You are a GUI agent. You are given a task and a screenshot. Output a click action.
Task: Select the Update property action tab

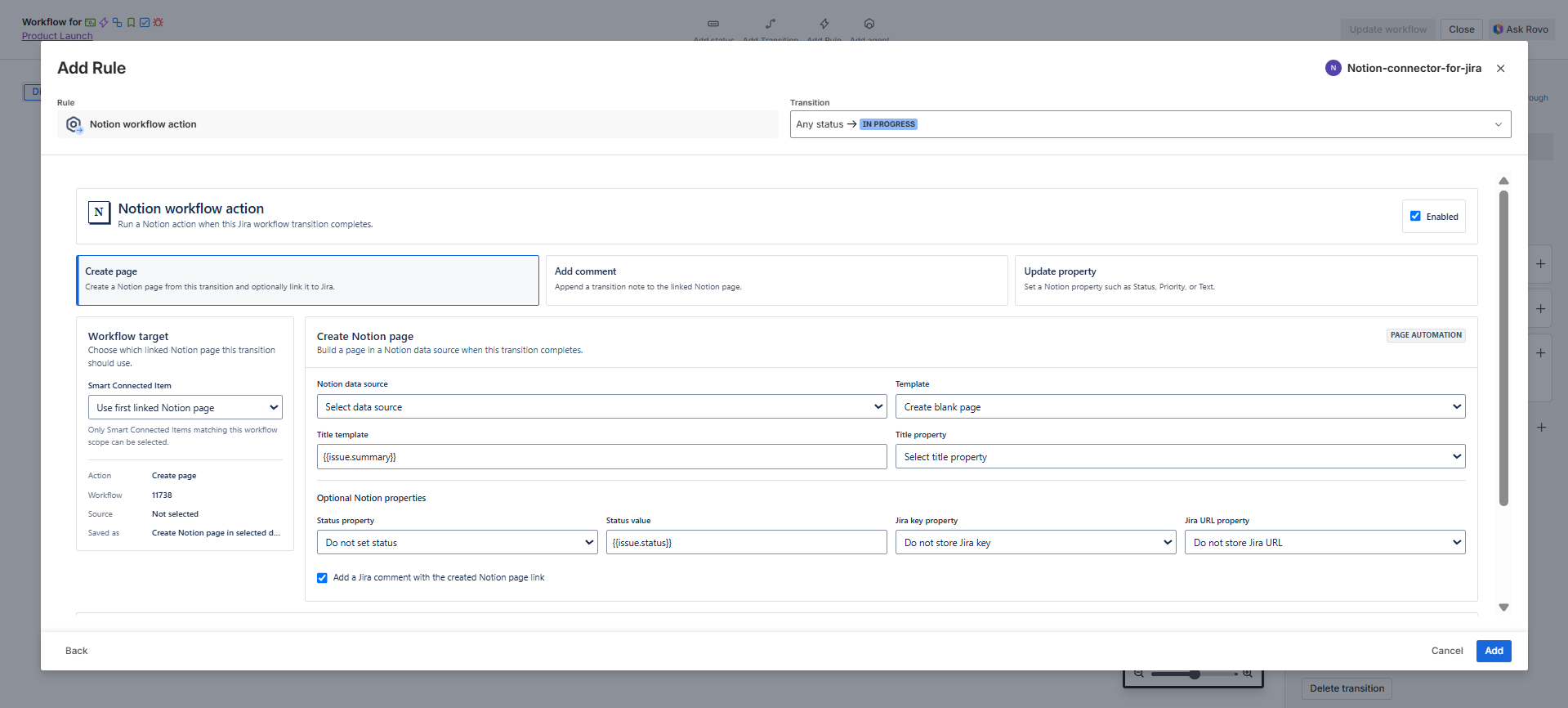(1246, 280)
